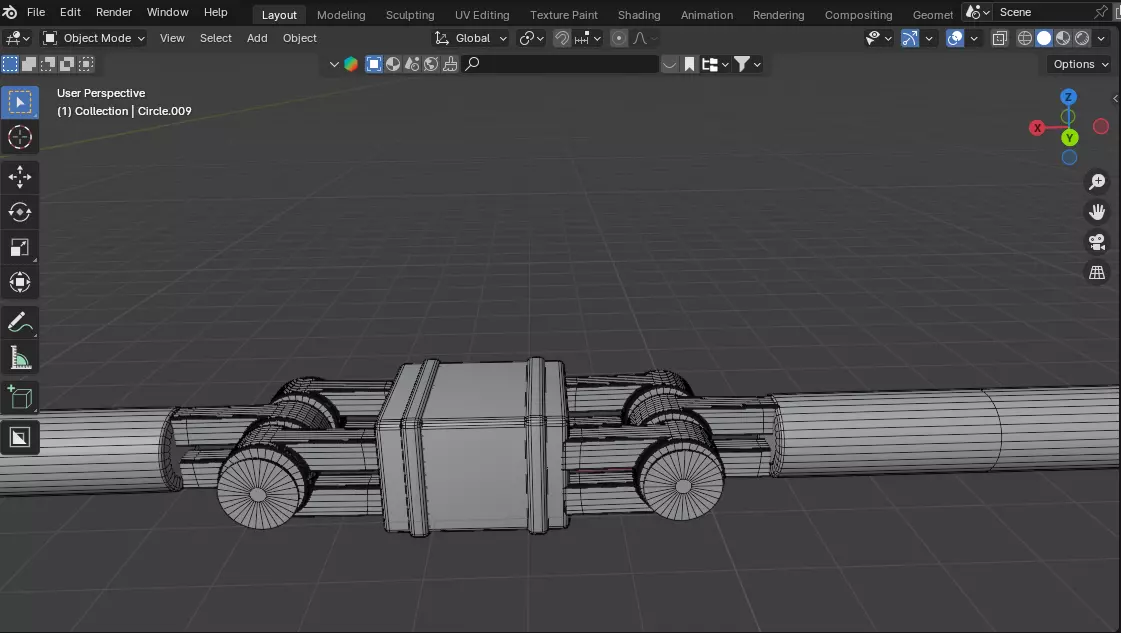
Task: Click the last tool in the left toolbar
Action: coord(19,437)
